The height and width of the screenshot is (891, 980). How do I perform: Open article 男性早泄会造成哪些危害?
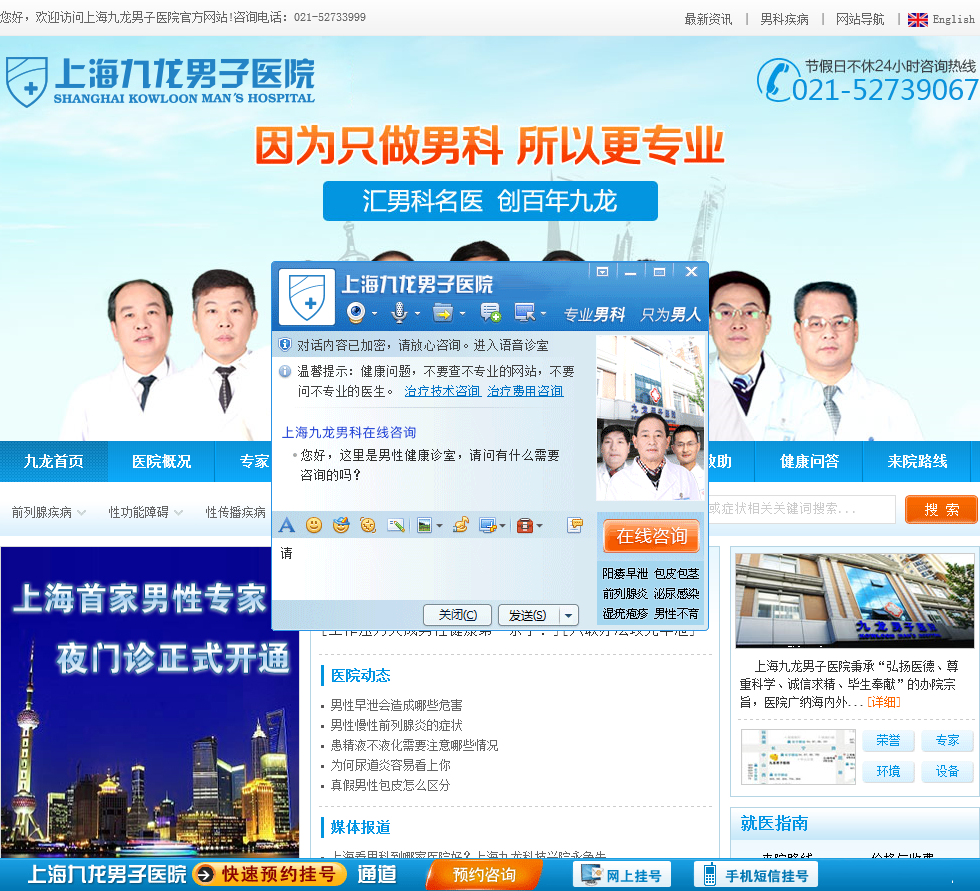coord(396,705)
